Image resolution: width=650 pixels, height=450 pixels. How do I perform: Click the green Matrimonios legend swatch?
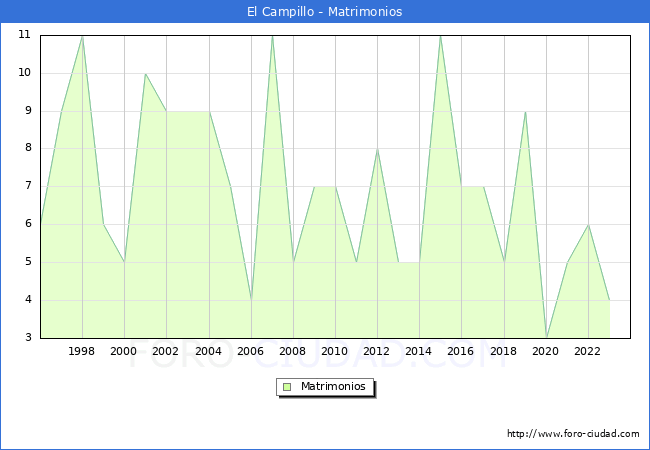click(x=287, y=387)
